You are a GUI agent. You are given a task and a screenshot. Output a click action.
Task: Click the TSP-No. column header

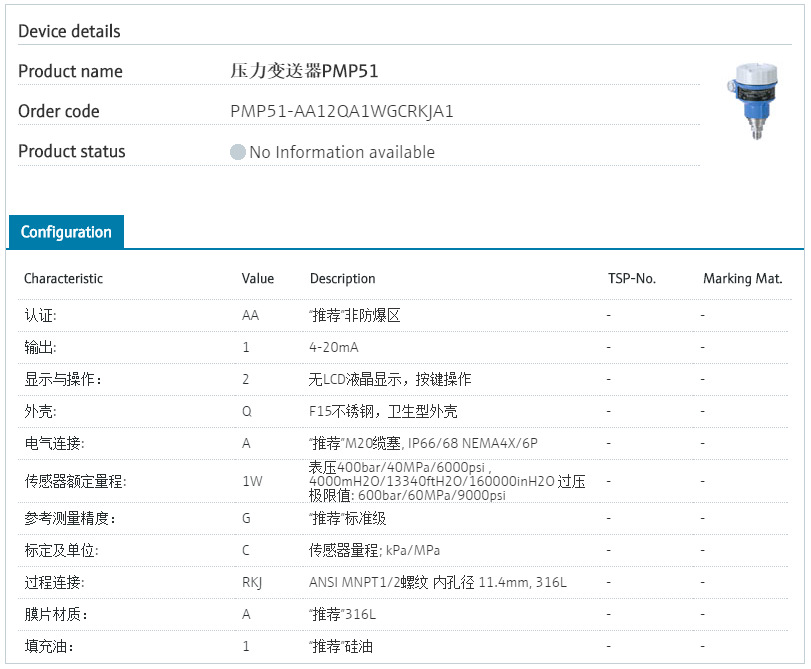tap(632, 278)
